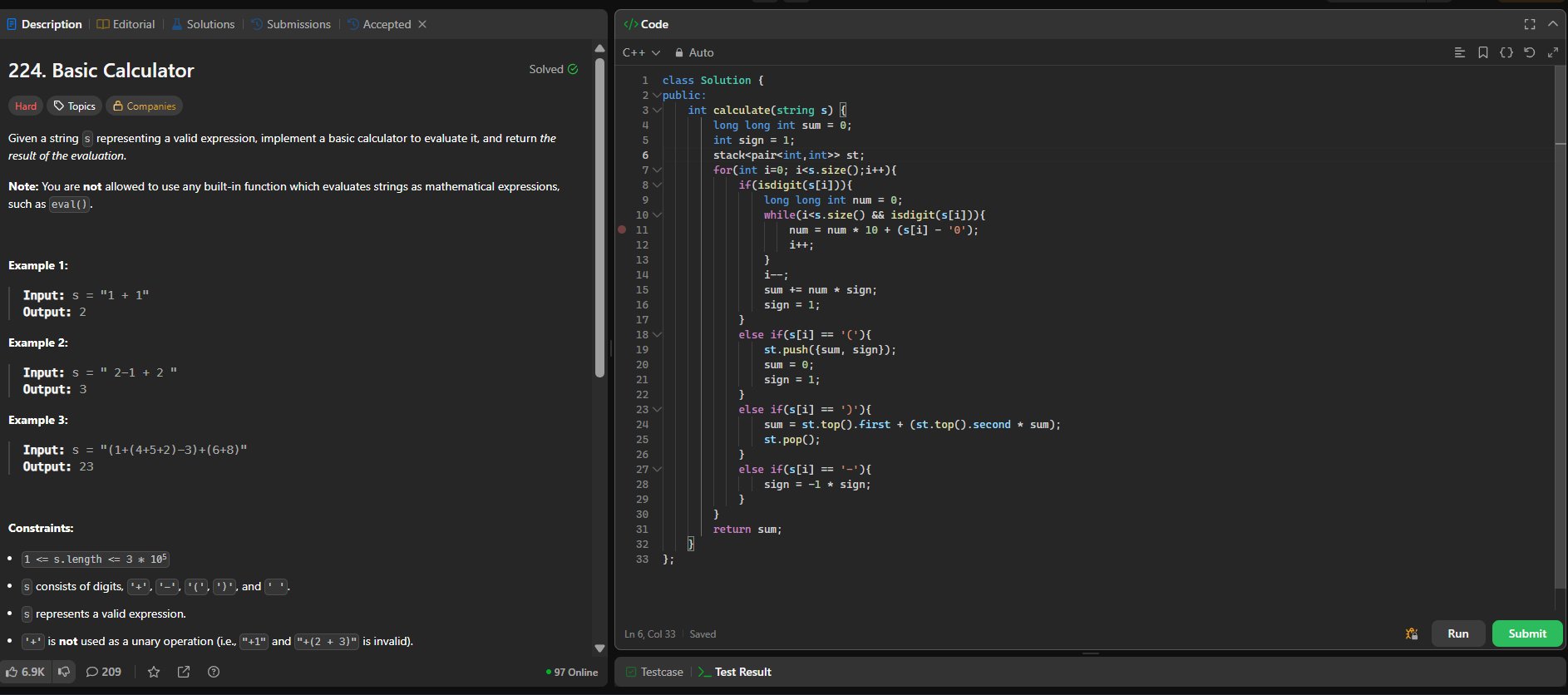This screenshot has width=1568, height=695.
Task: Expand the editor with diagonal arrows icon
Action: pos(1552,52)
